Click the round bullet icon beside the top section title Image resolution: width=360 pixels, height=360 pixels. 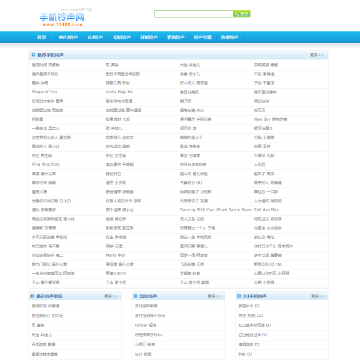[33, 55]
